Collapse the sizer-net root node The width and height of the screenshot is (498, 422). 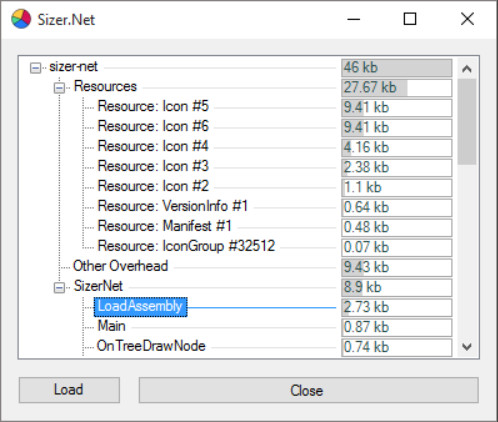pos(35,68)
